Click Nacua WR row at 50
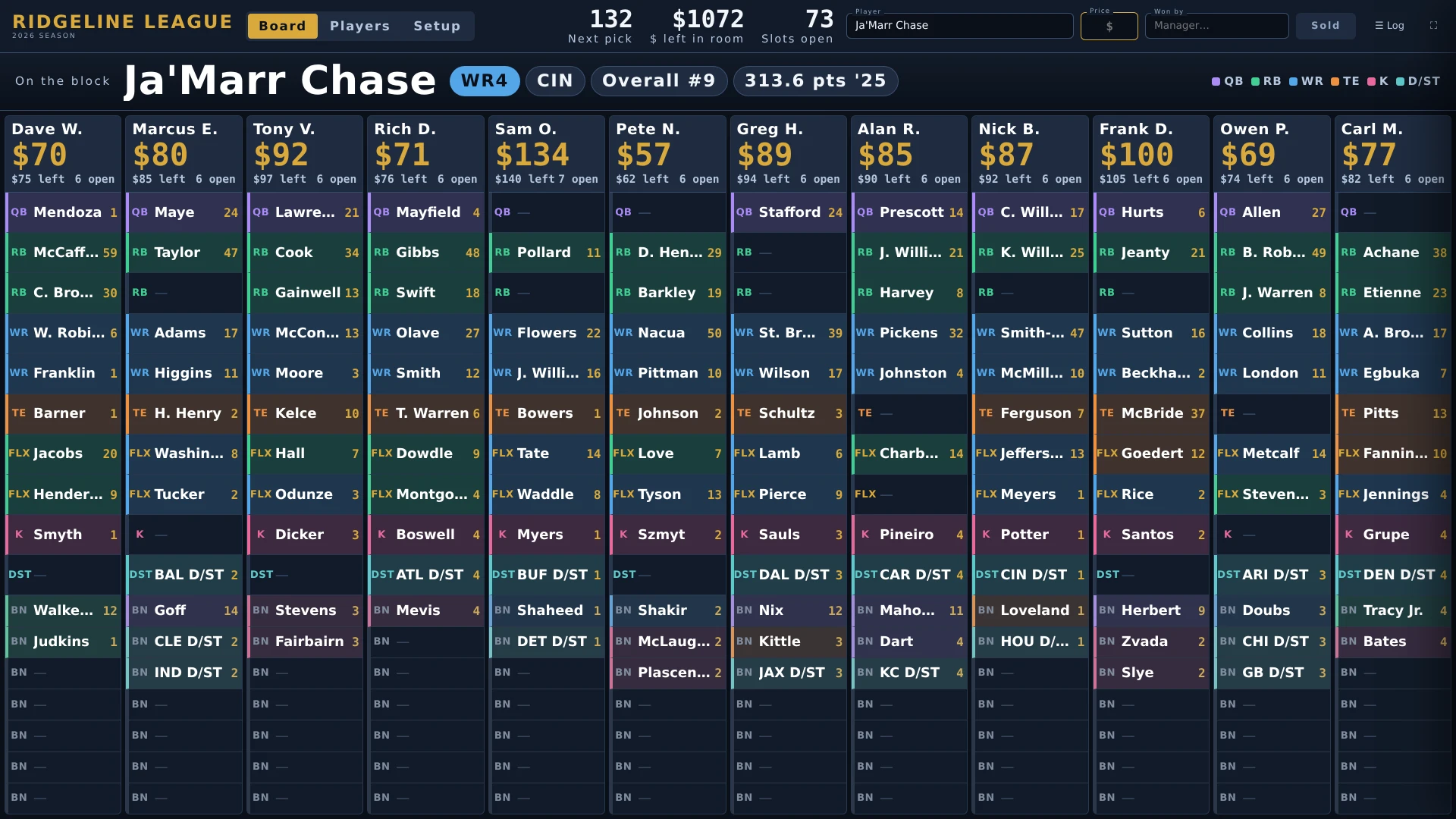The image size is (1456, 819). coord(667,333)
